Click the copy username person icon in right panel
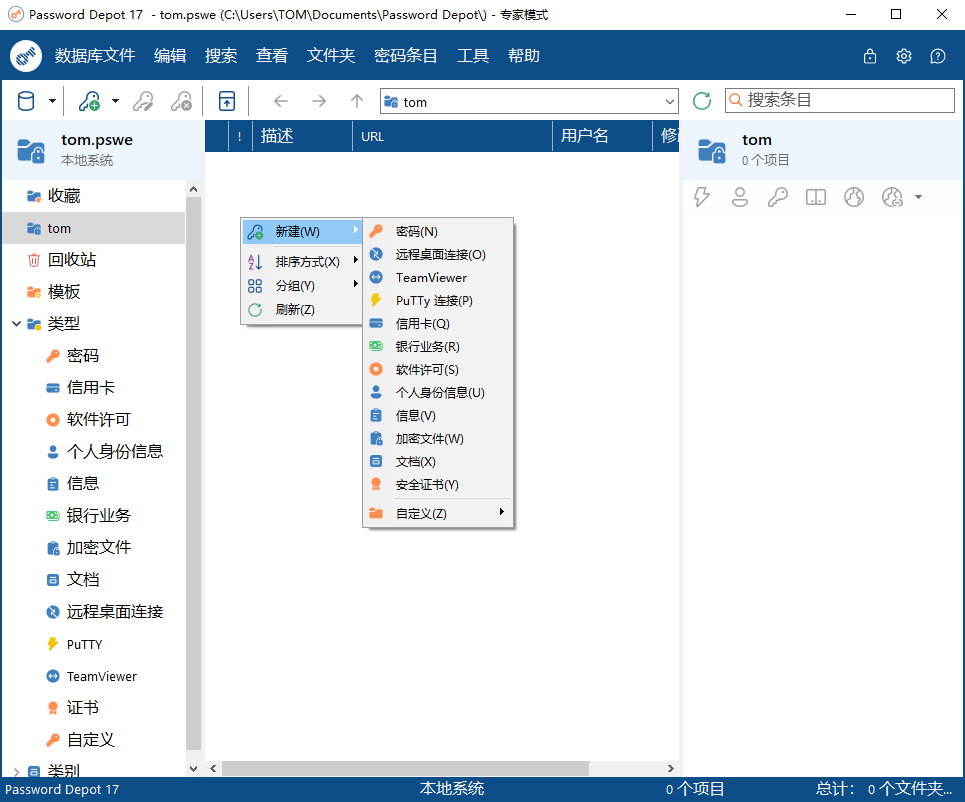Image resolution: width=965 pixels, height=802 pixels. [x=740, y=197]
